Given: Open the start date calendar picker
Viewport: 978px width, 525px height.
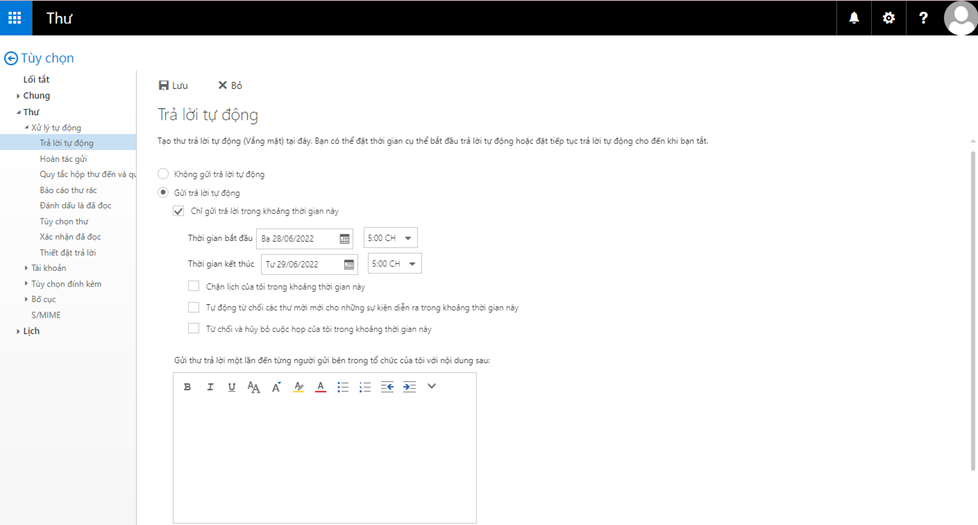Looking at the screenshot, I should pos(345,238).
